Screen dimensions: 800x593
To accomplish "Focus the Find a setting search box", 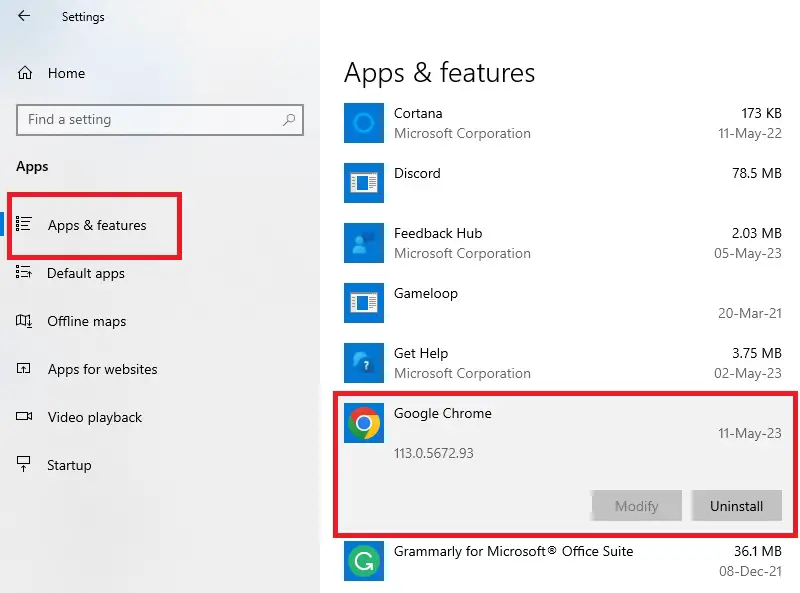I will 160,120.
